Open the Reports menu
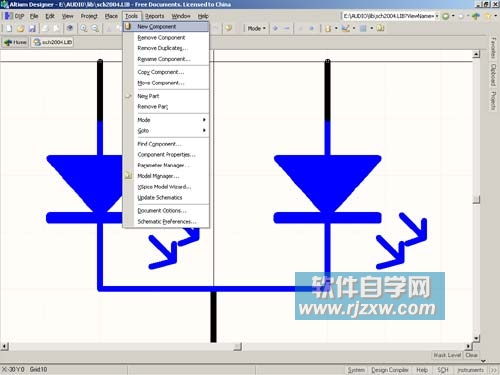This screenshot has width=500, height=375. point(154,16)
